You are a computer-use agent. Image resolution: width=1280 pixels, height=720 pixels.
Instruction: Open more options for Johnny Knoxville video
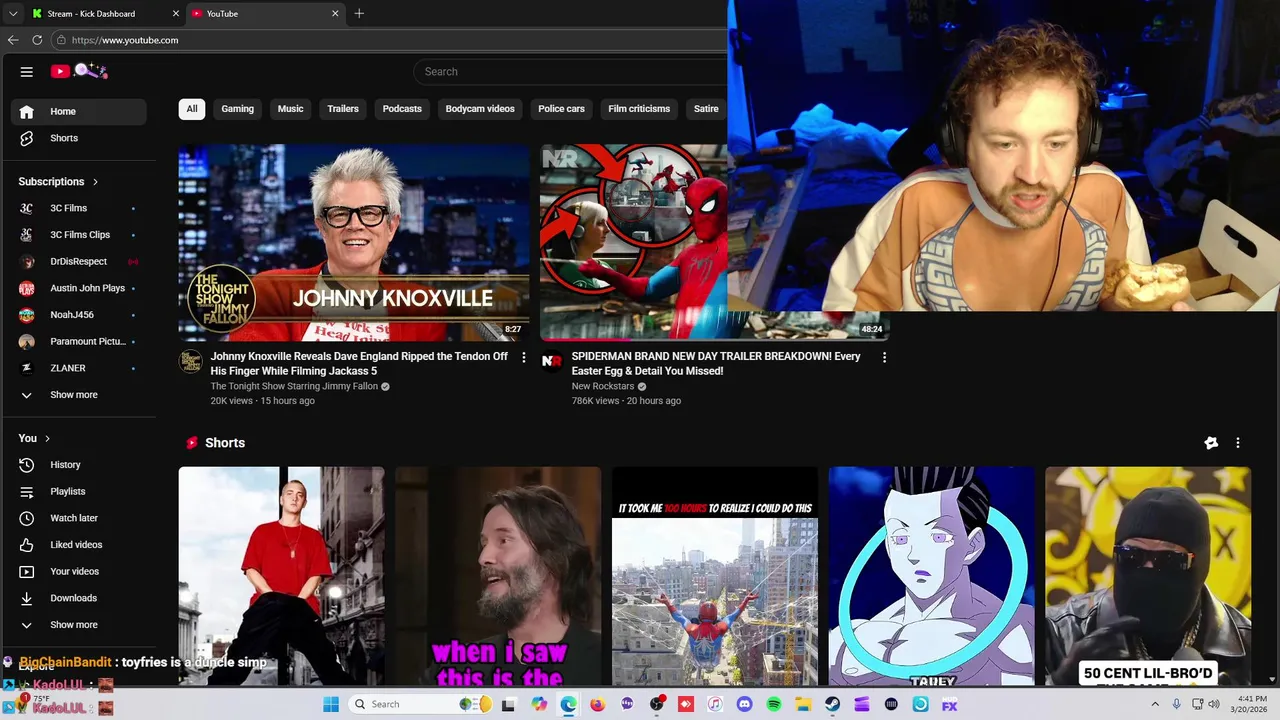(523, 357)
